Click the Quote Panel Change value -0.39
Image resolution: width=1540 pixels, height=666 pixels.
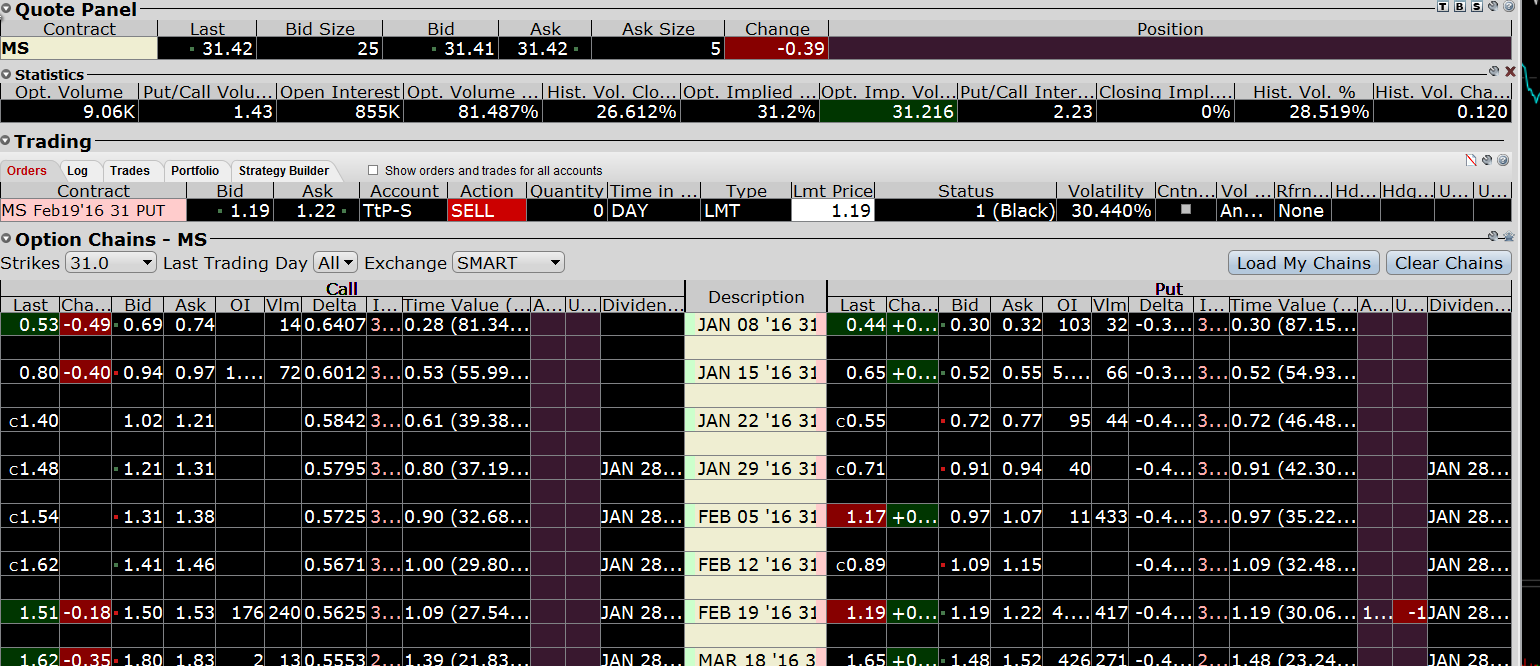777,48
